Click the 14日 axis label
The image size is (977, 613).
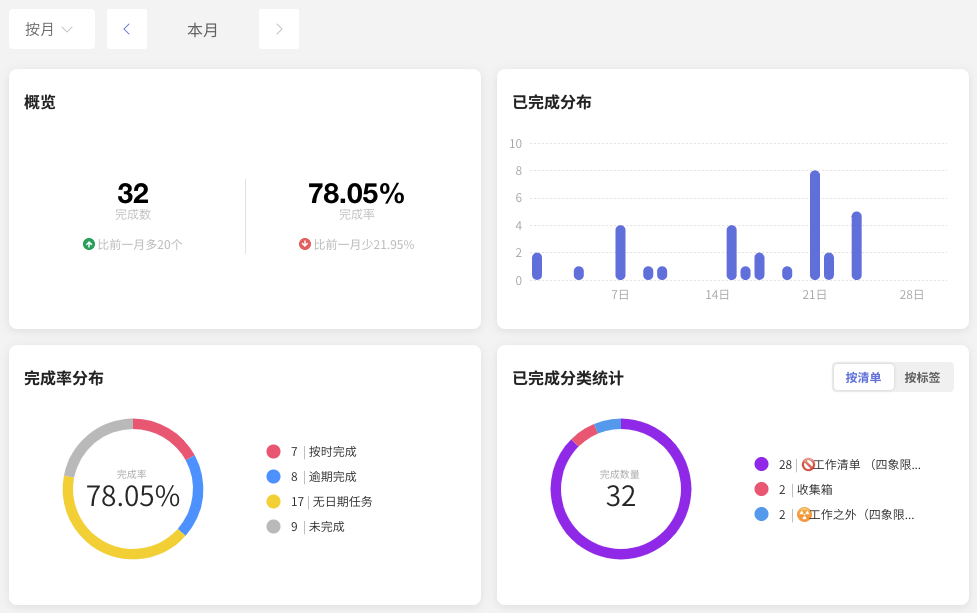coord(717,295)
